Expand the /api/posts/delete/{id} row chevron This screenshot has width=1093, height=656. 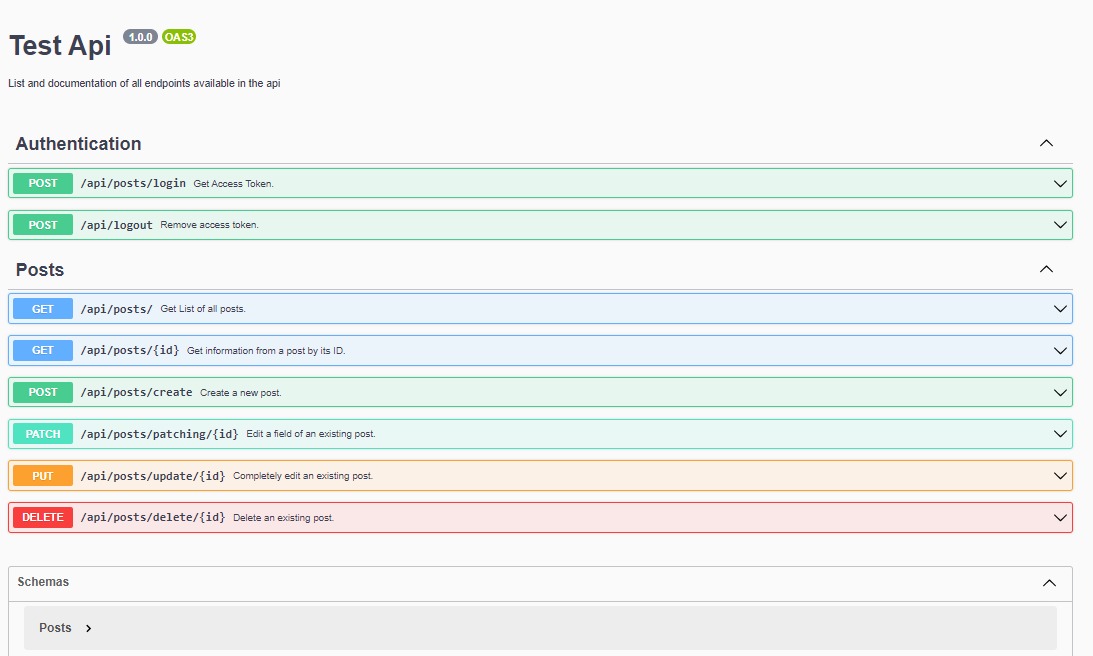tap(1060, 517)
